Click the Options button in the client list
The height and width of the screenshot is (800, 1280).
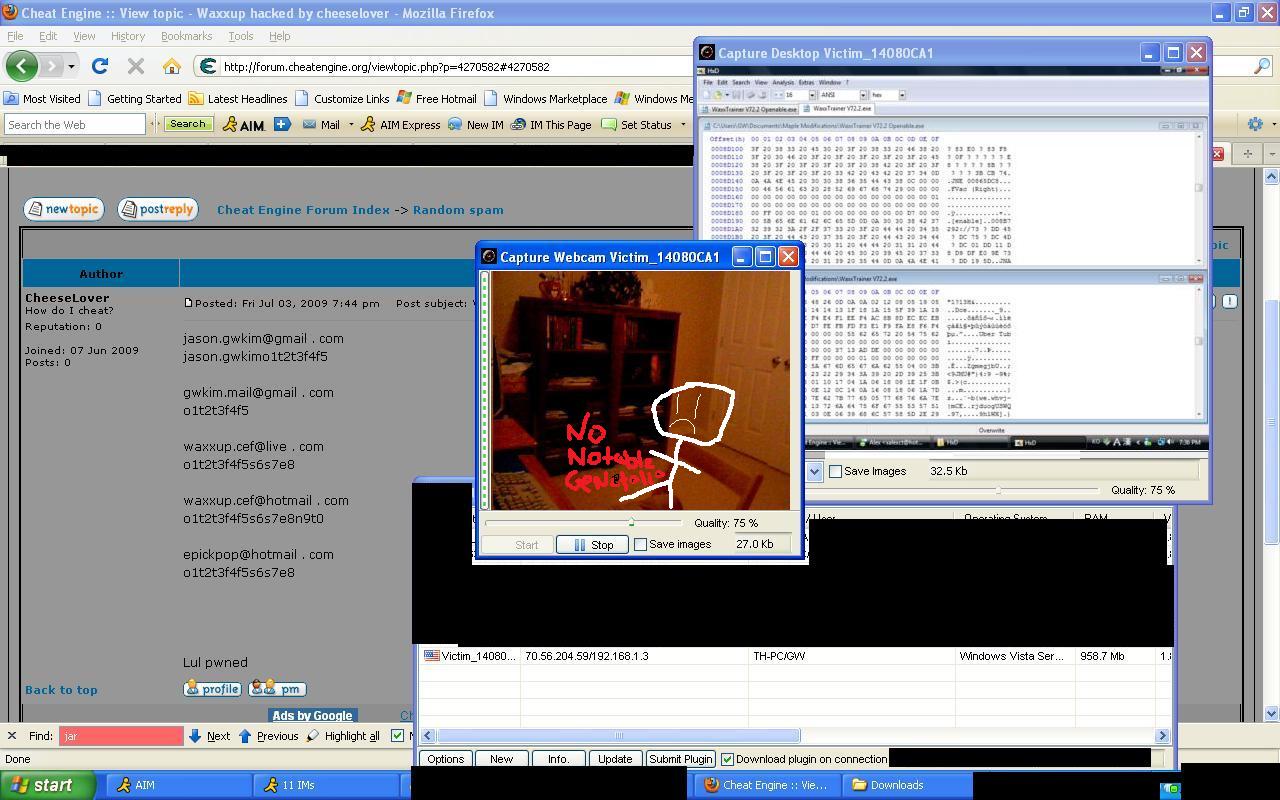[x=445, y=759]
